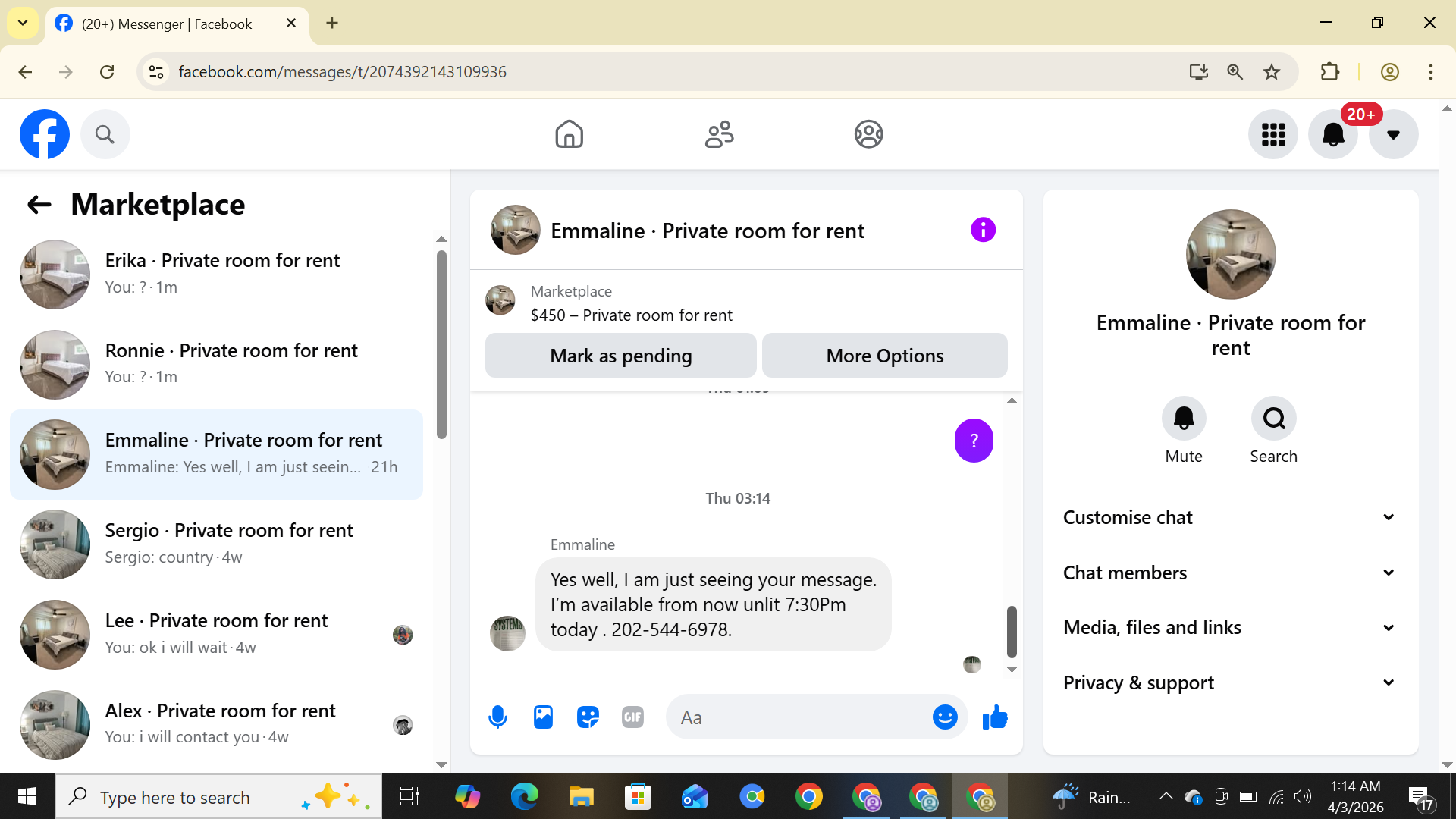Open the zoom magnifier in address bar
The width and height of the screenshot is (1456, 819).
(1235, 72)
